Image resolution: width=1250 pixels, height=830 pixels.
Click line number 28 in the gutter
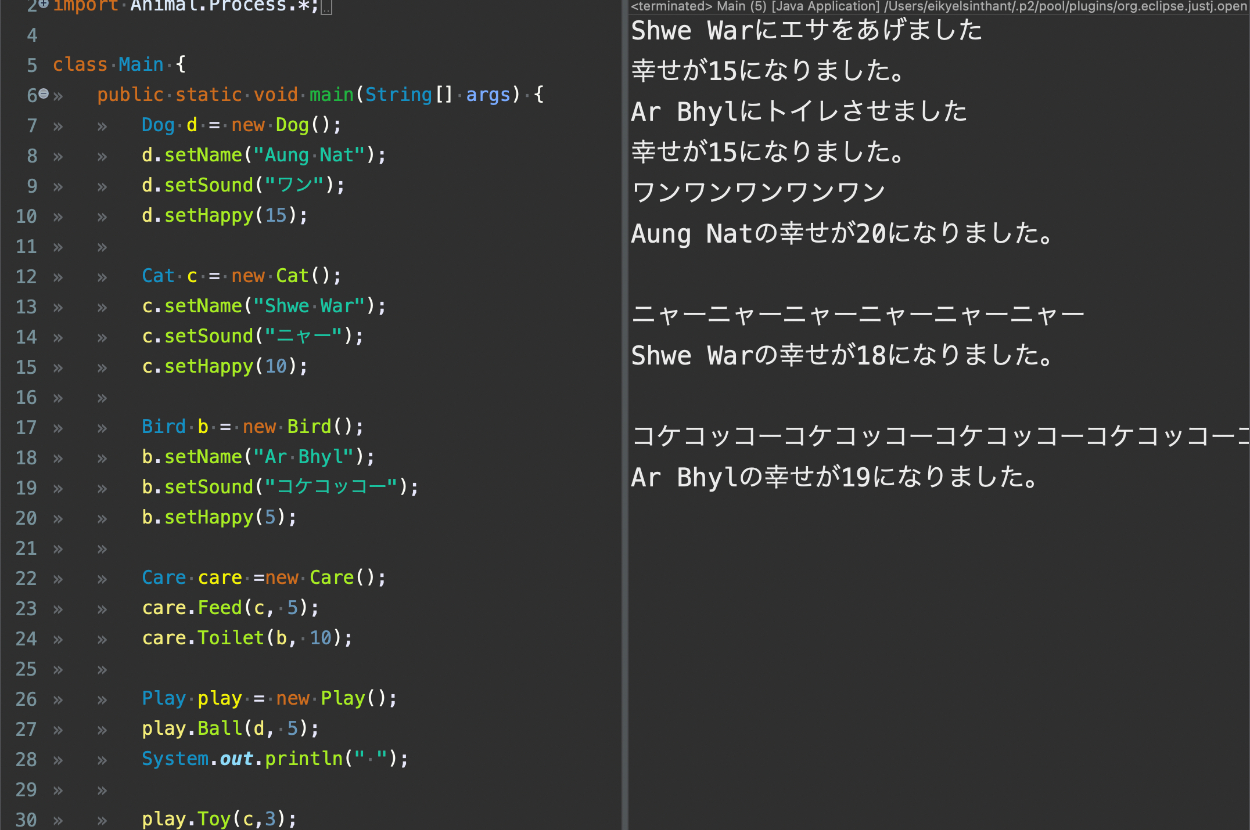coord(26,759)
